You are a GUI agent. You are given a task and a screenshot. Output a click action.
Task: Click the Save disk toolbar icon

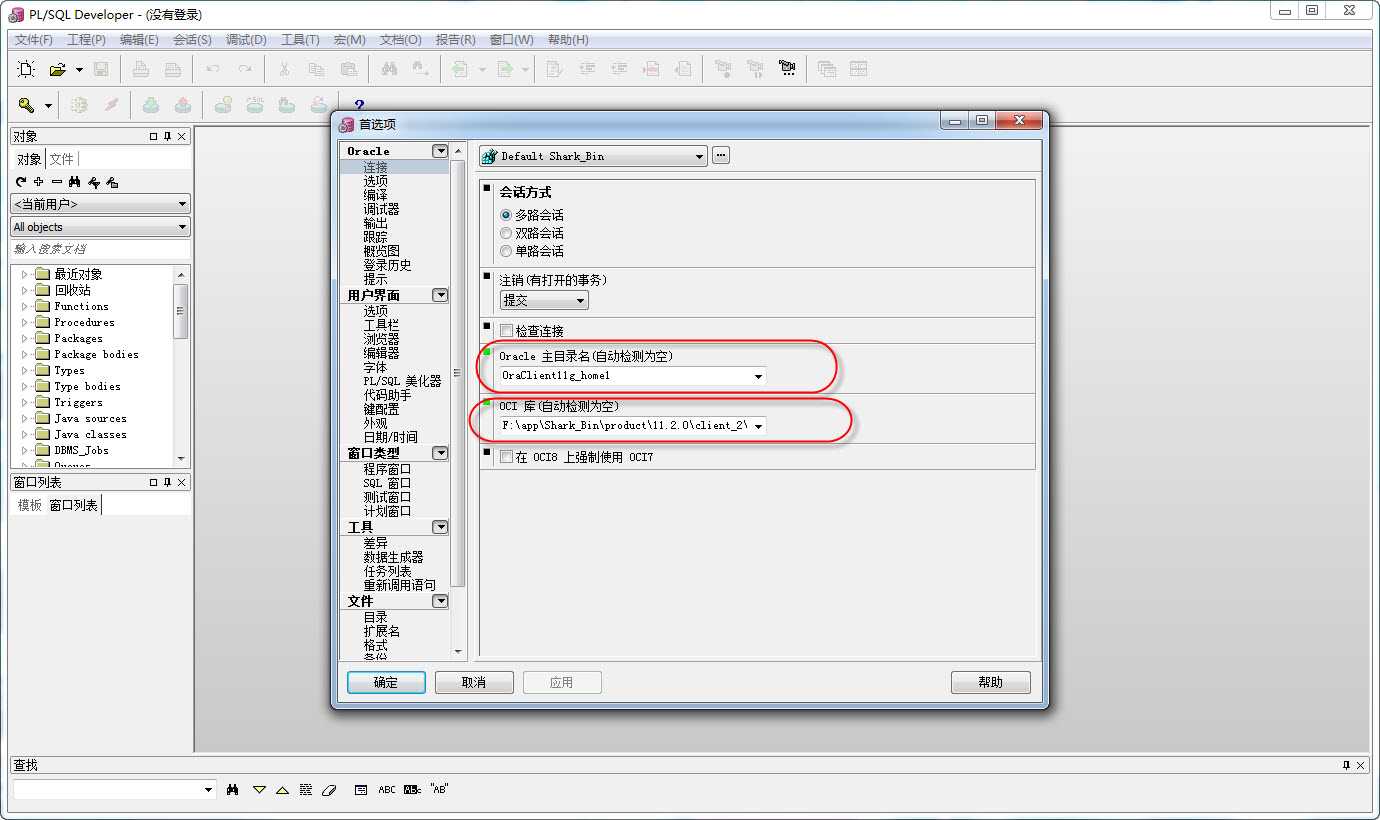pyautogui.click(x=101, y=69)
